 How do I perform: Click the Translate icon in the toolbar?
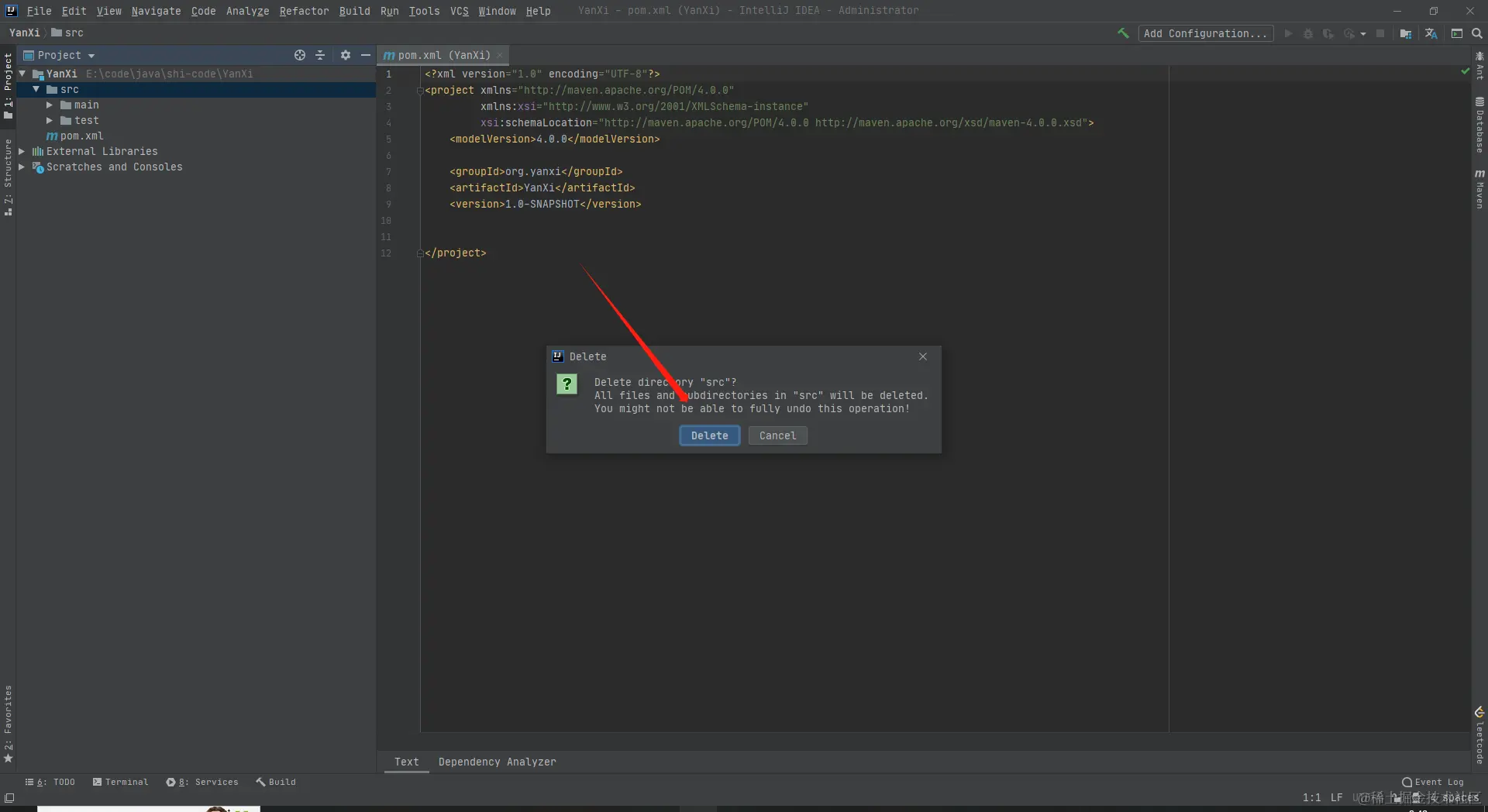1431,33
